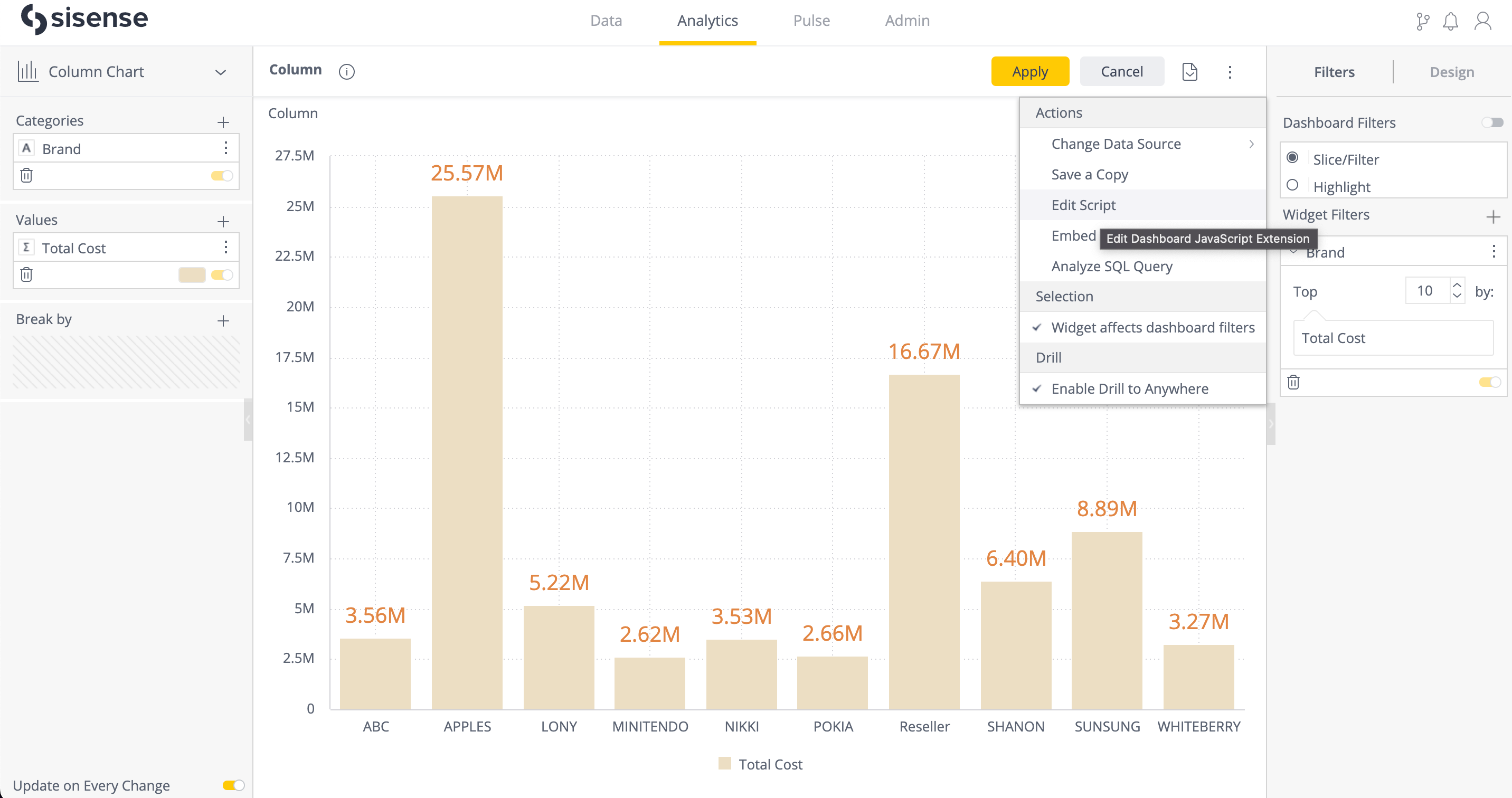The width and height of the screenshot is (1512, 798).
Task: Open the three-dot widget options menu
Action: click(1230, 71)
